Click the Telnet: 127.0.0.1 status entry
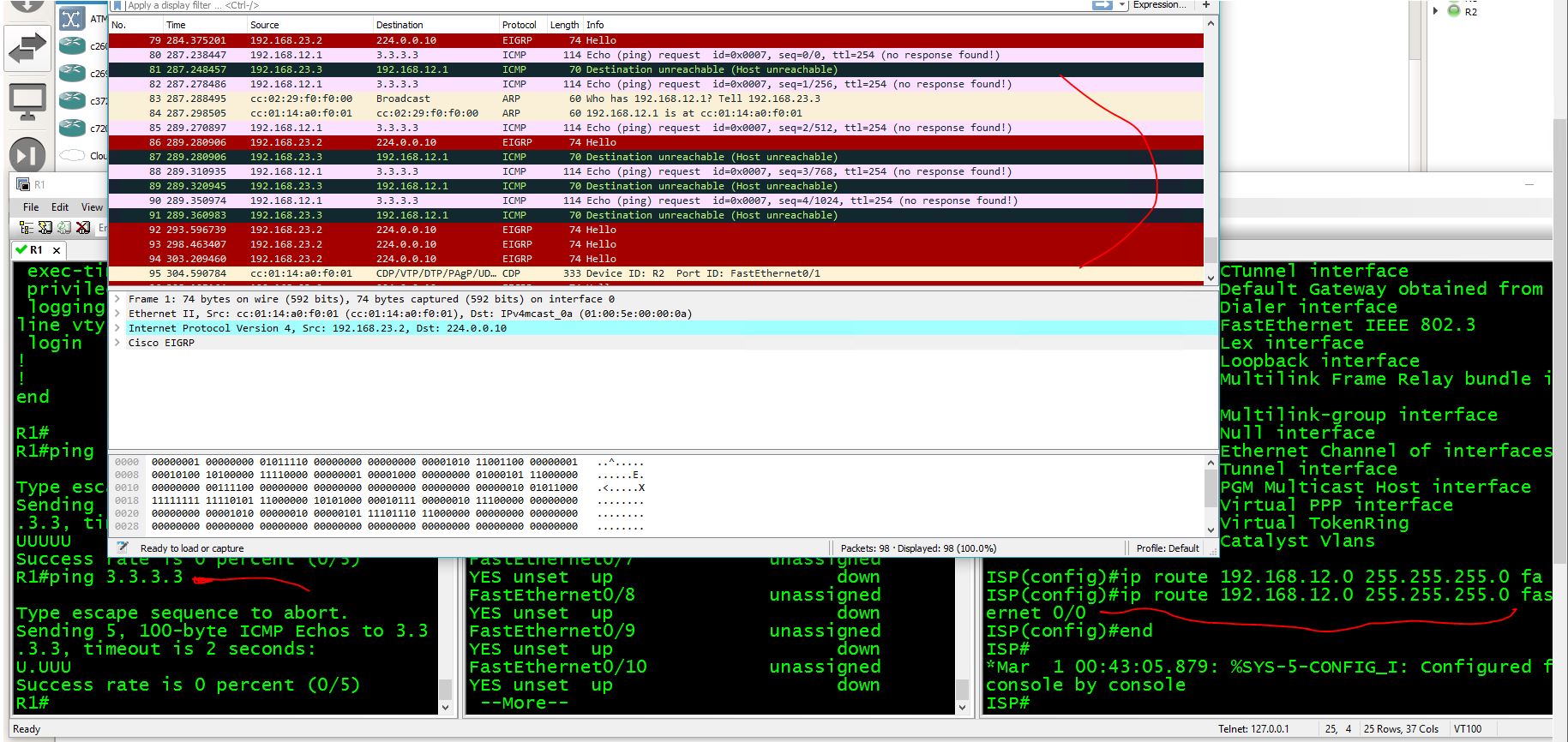 point(1253,729)
